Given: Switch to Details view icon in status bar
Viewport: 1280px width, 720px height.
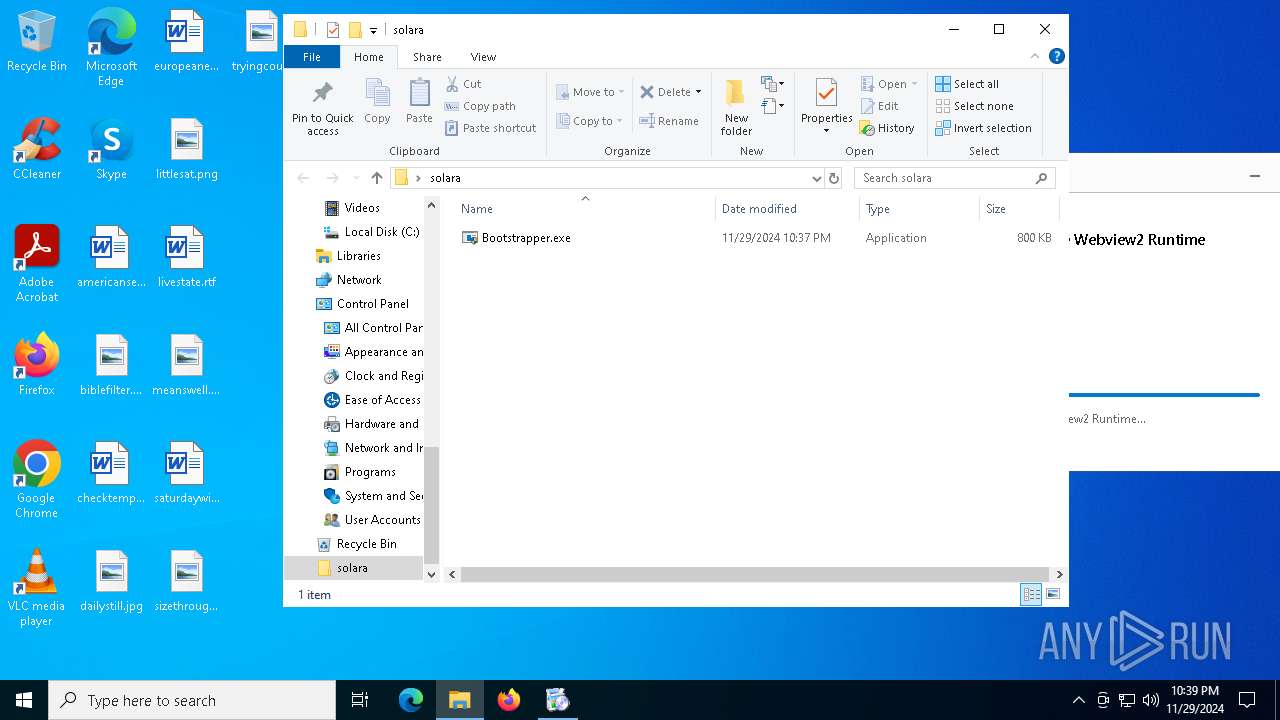Looking at the screenshot, I should (x=1031, y=594).
